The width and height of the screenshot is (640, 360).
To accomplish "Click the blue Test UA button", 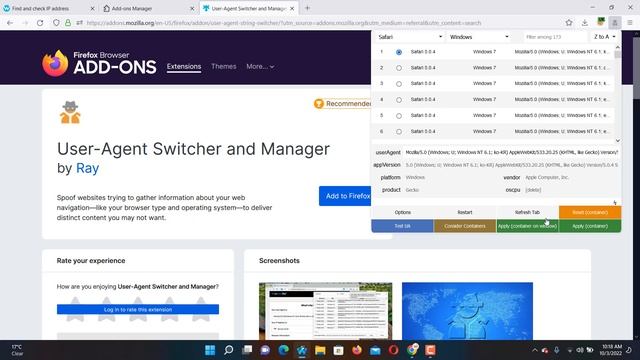I will coord(402,226).
